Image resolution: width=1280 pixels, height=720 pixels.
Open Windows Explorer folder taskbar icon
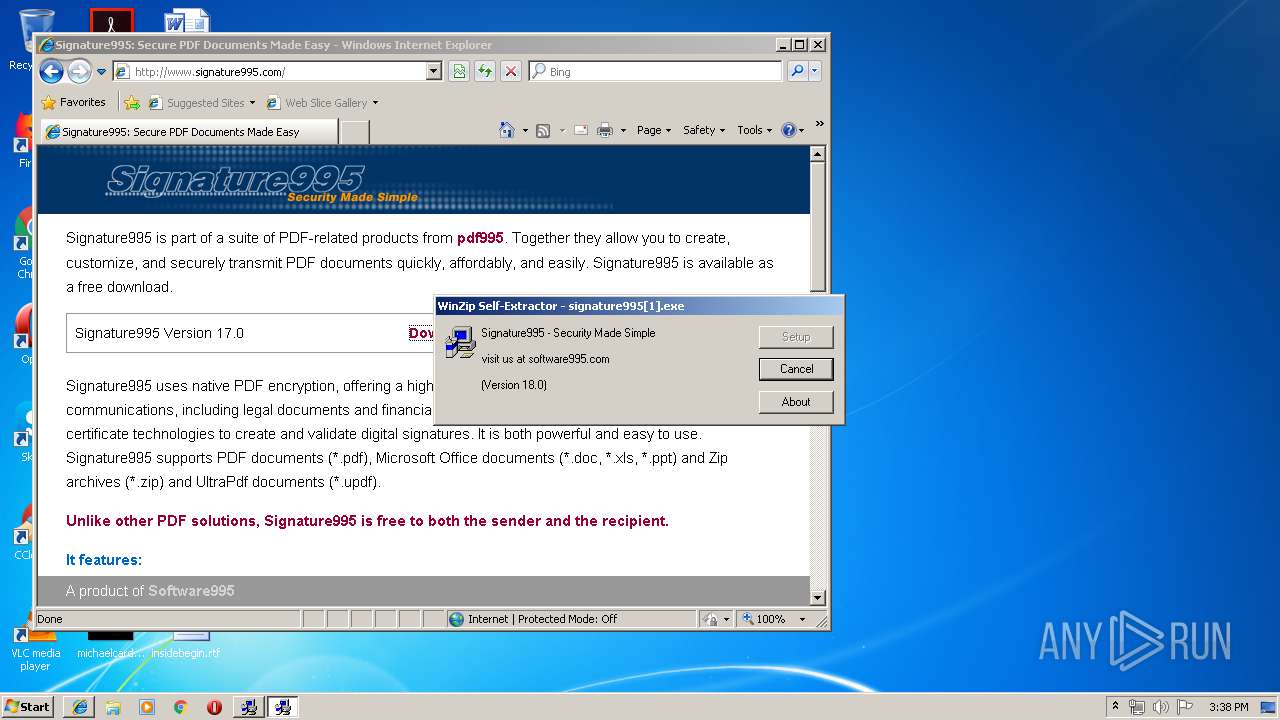(x=113, y=707)
